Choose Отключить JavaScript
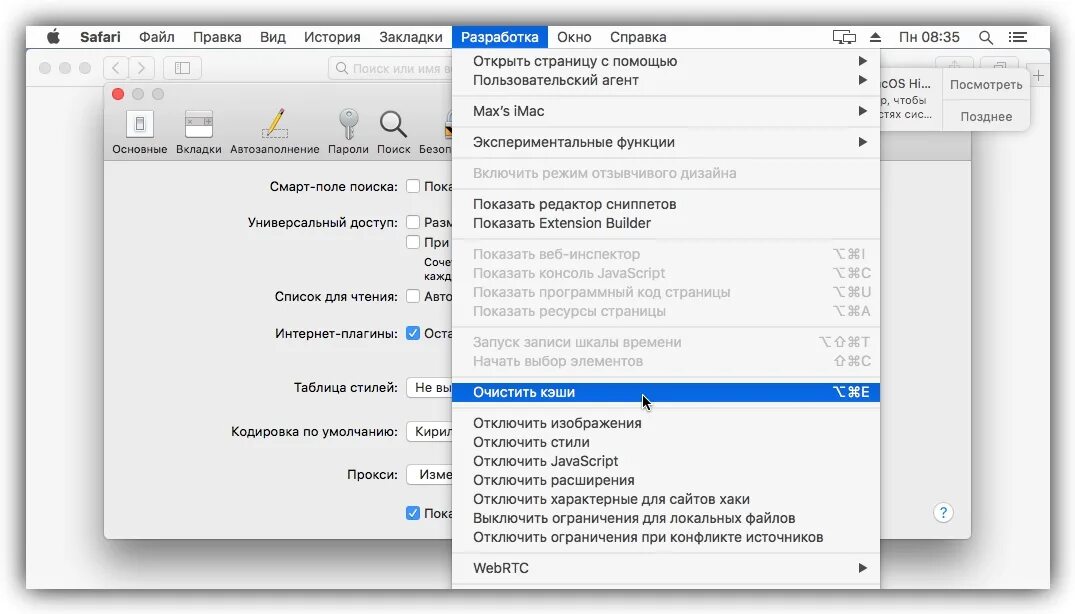Viewport: 1075px width, 614px height. (666, 461)
